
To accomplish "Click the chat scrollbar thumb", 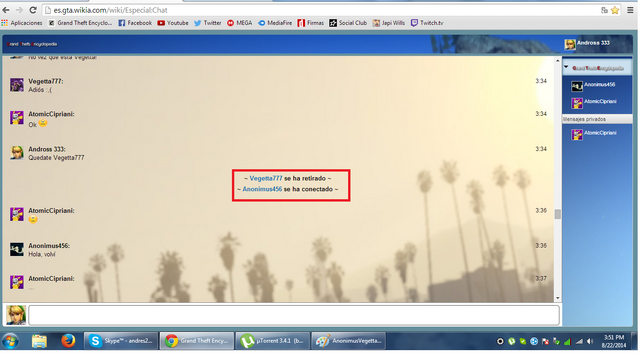I will coord(558,214).
